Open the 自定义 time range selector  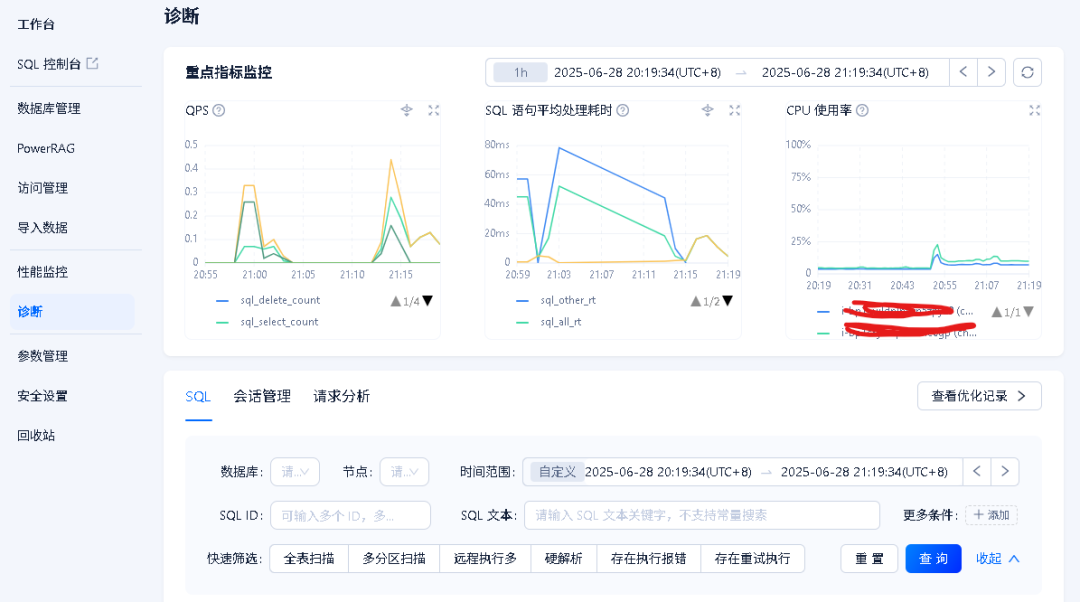[557, 472]
